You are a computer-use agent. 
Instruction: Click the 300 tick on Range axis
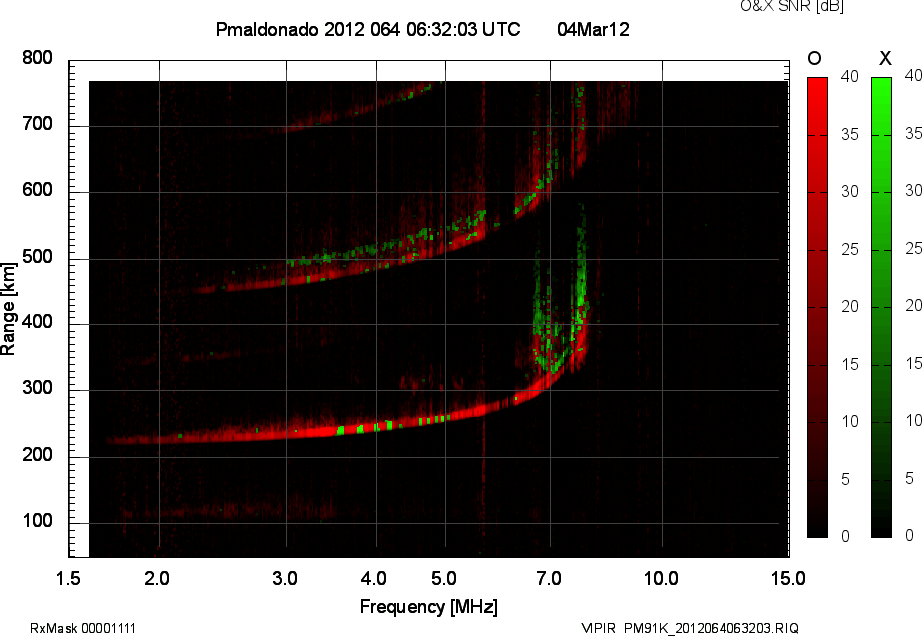click(x=37, y=388)
